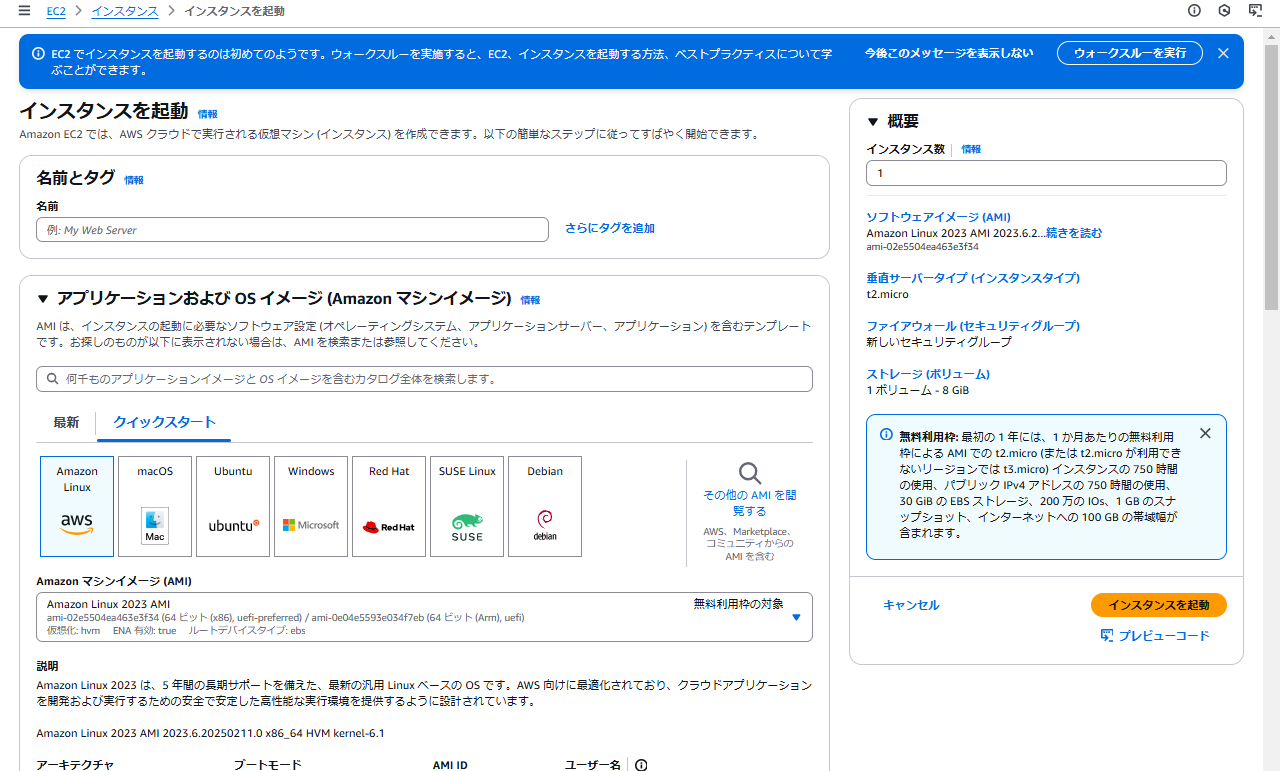Click プレビューコード link
Viewport: 1280px width, 771px height.
point(1164,636)
